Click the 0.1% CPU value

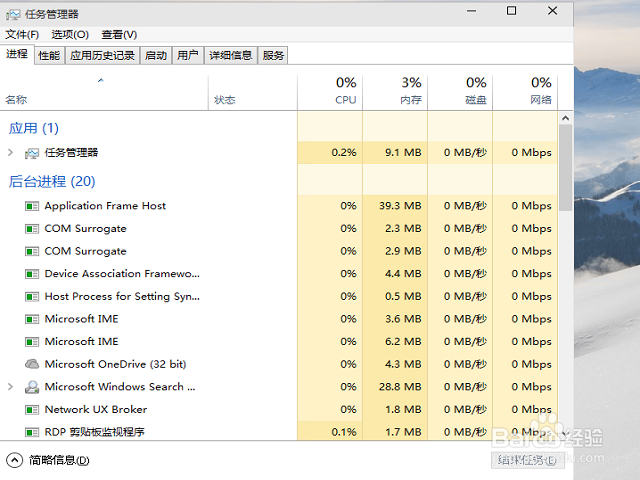click(344, 432)
